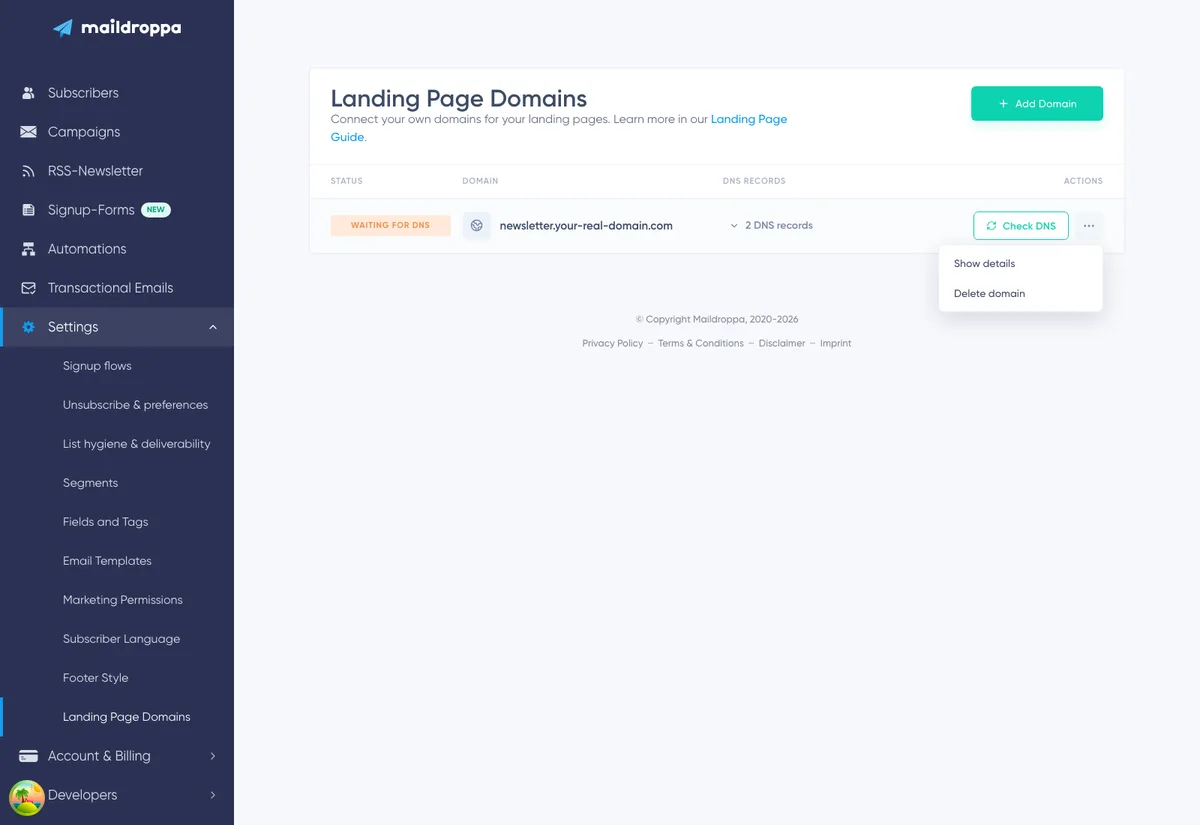The height and width of the screenshot is (825, 1200).
Task: Click the NEW badge next to Signup-Forms
Action: coord(155,210)
